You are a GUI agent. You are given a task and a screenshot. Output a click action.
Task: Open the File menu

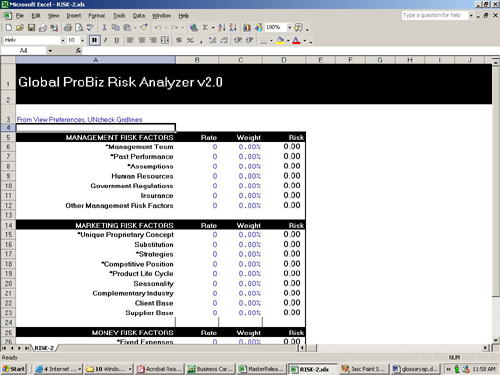20,16
